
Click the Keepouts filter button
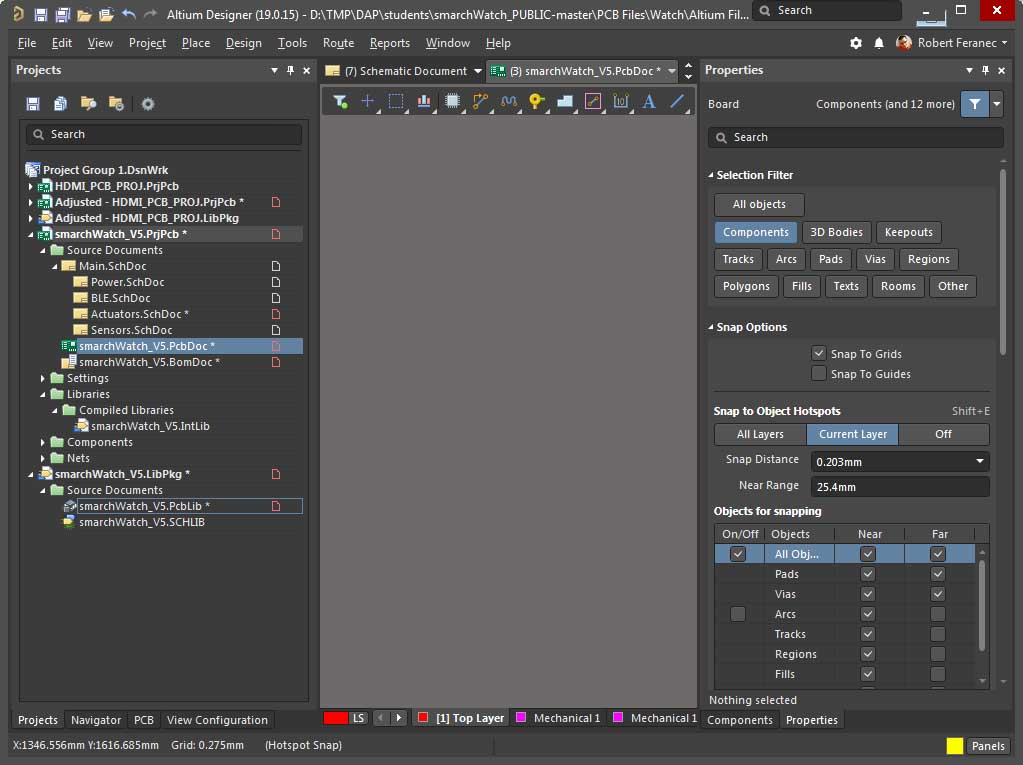[x=908, y=232]
